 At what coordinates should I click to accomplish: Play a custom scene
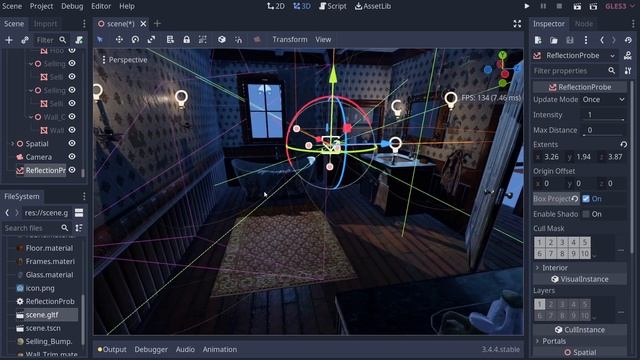point(593,6)
